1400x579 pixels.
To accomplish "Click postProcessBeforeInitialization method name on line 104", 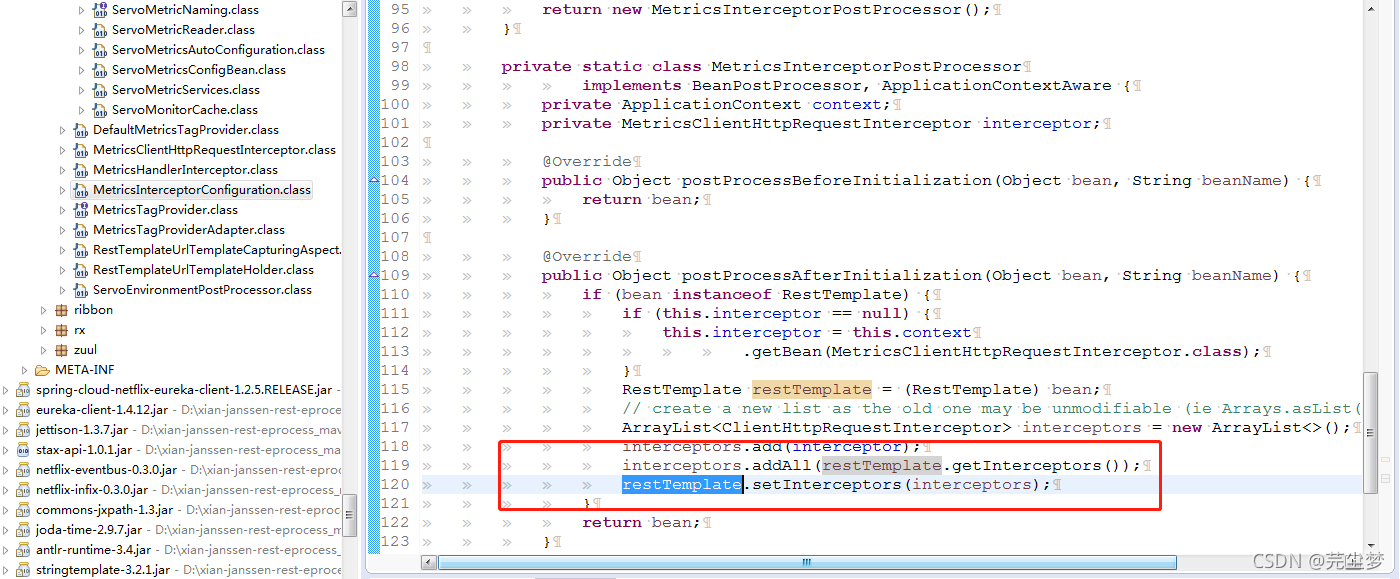I will coord(837,181).
